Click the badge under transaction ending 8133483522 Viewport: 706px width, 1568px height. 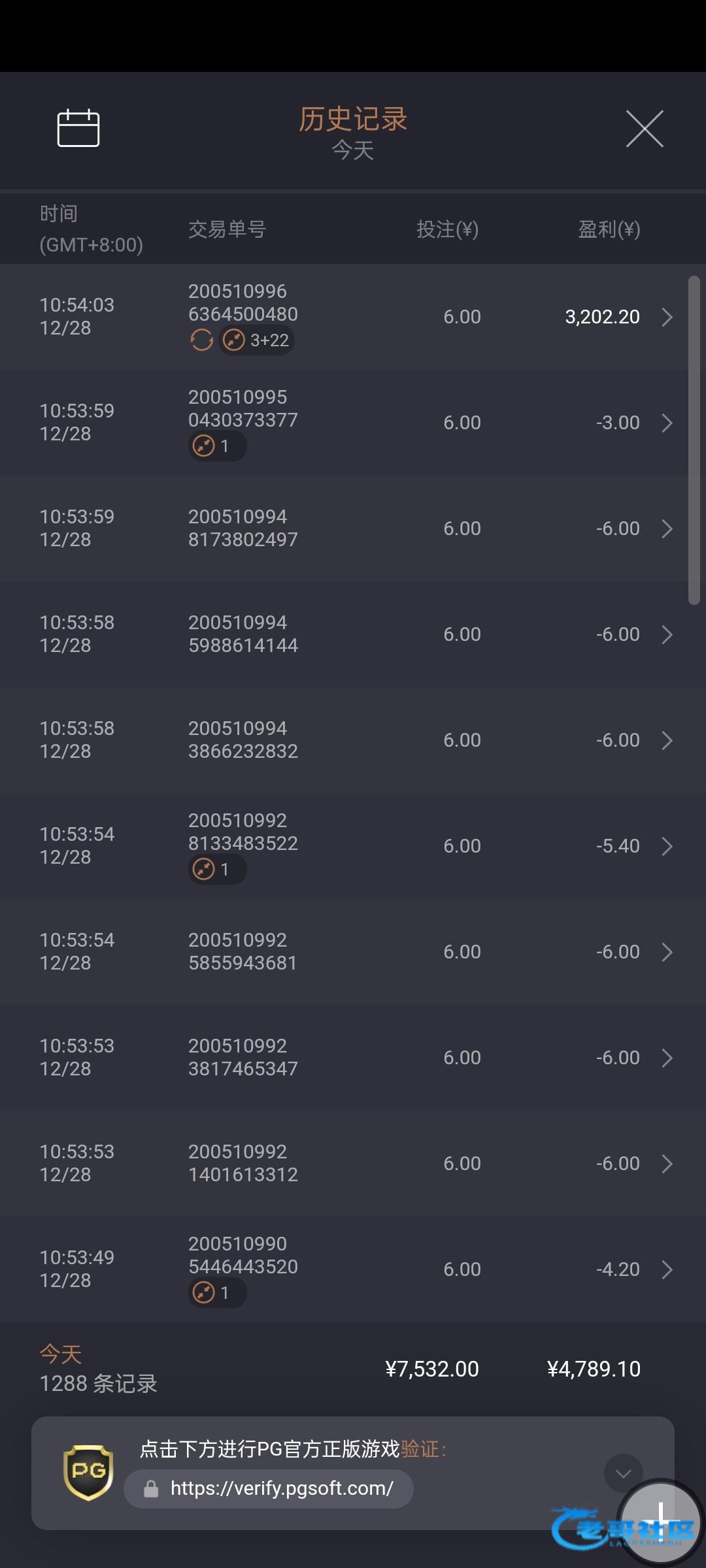[216, 870]
